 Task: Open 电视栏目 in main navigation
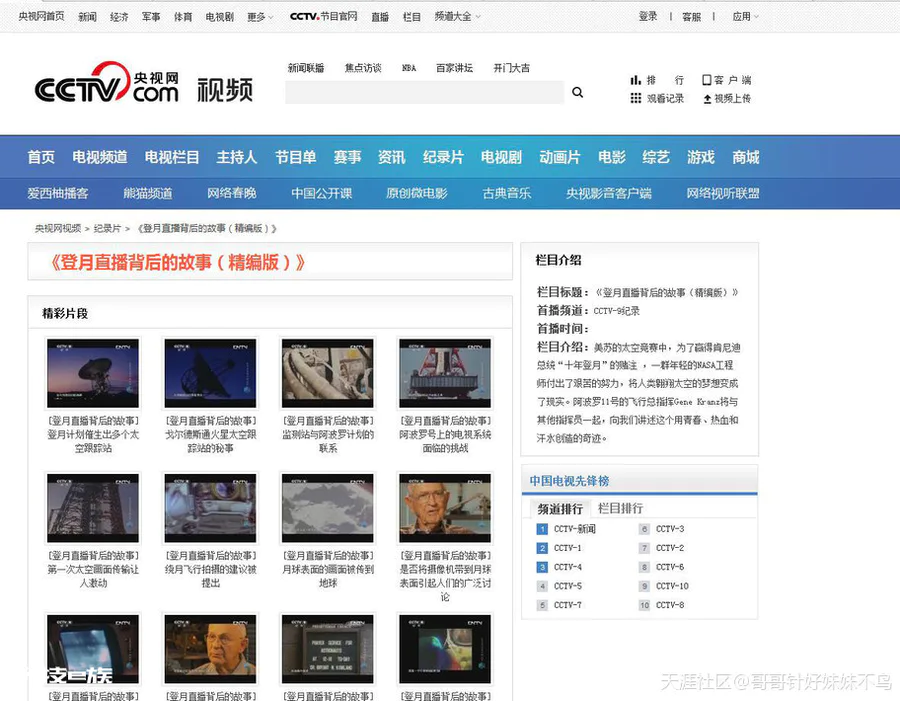click(x=172, y=157)
